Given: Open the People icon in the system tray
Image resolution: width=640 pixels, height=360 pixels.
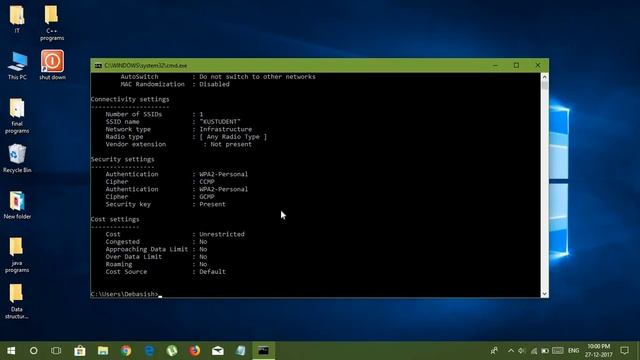Looking at the screenshot, I should pos(494,351).
